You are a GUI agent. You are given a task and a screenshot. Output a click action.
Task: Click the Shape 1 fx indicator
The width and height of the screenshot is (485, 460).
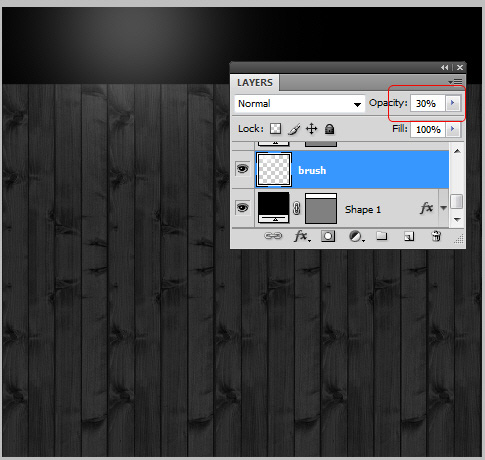pos(427,208)
